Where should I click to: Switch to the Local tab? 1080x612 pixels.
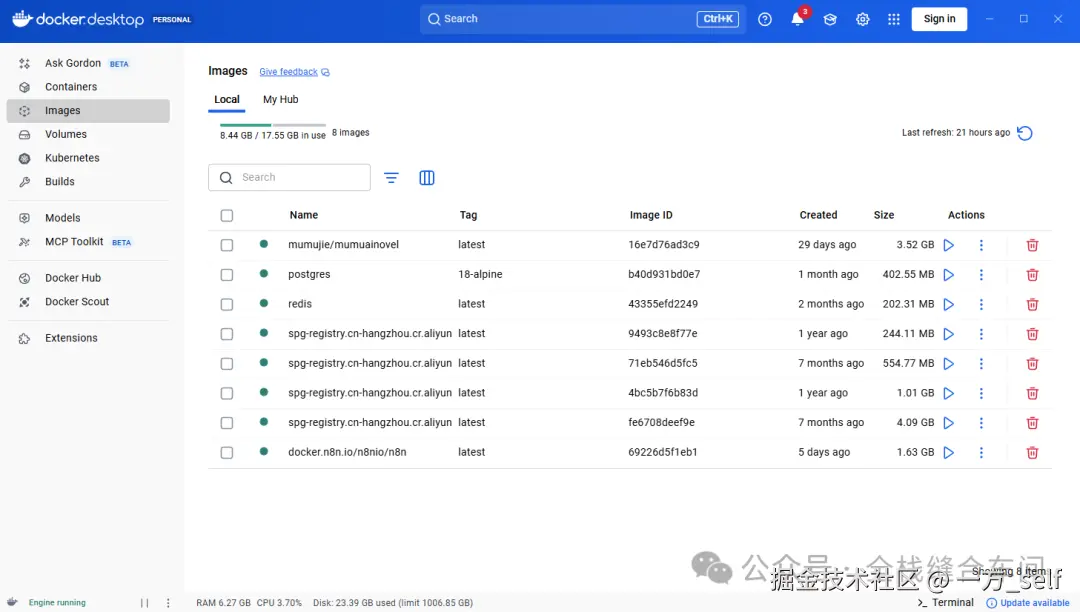pos(227,100)
